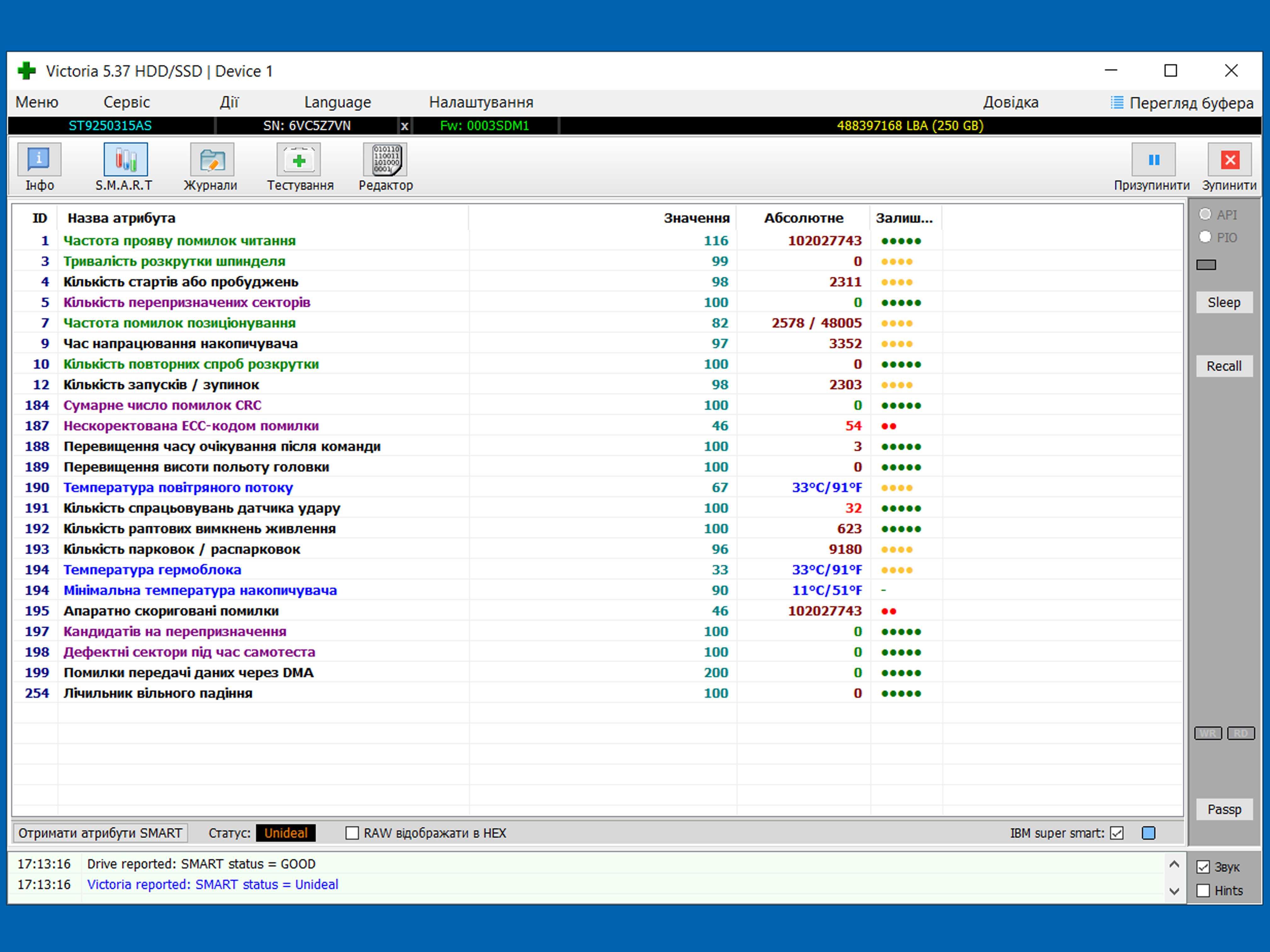Click the log scroll up arrow
Screen dimensions: 1270x952
(x=1174, y=864)
